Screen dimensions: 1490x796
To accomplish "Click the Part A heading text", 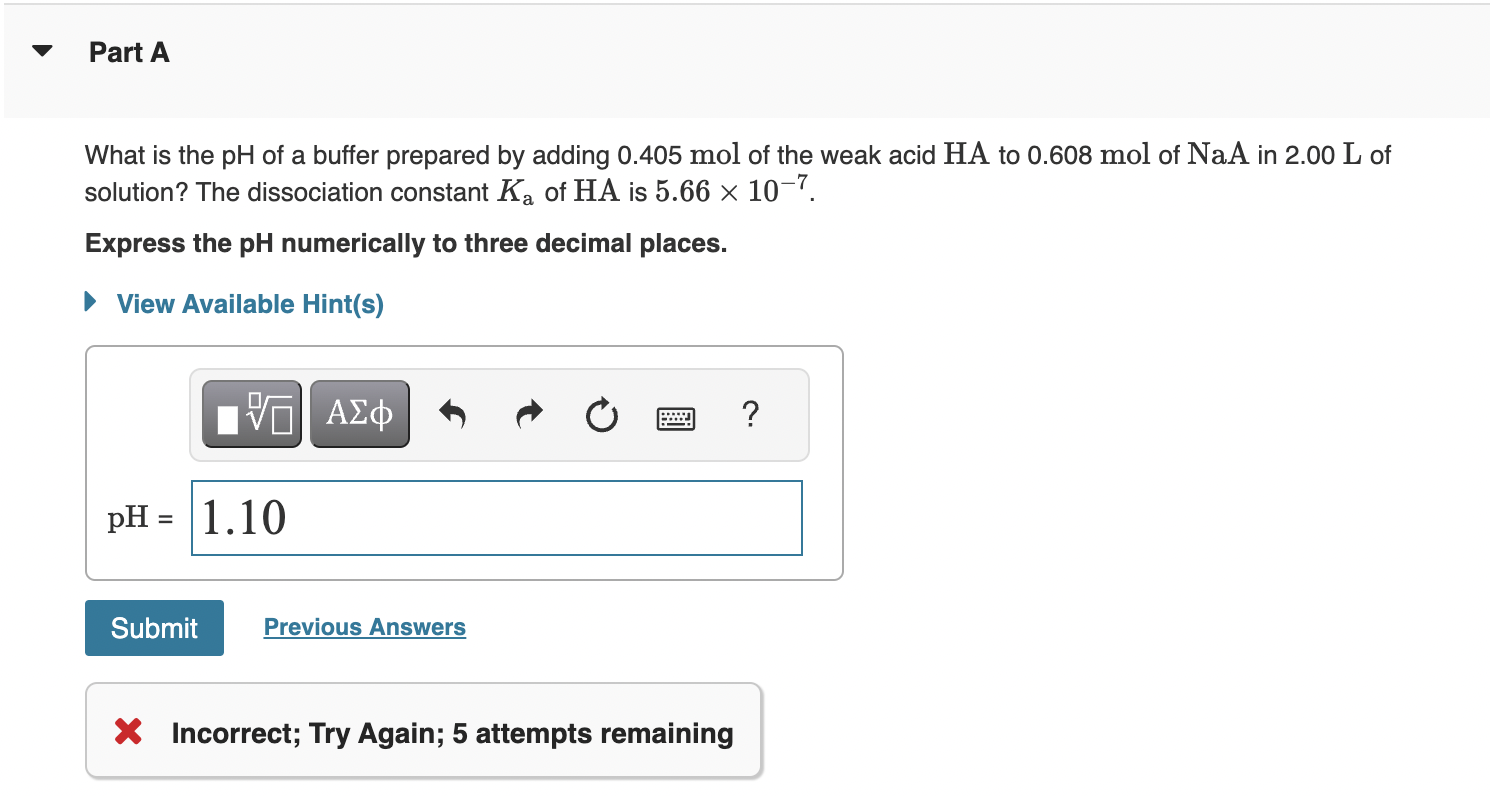I will tap(129, 52).
